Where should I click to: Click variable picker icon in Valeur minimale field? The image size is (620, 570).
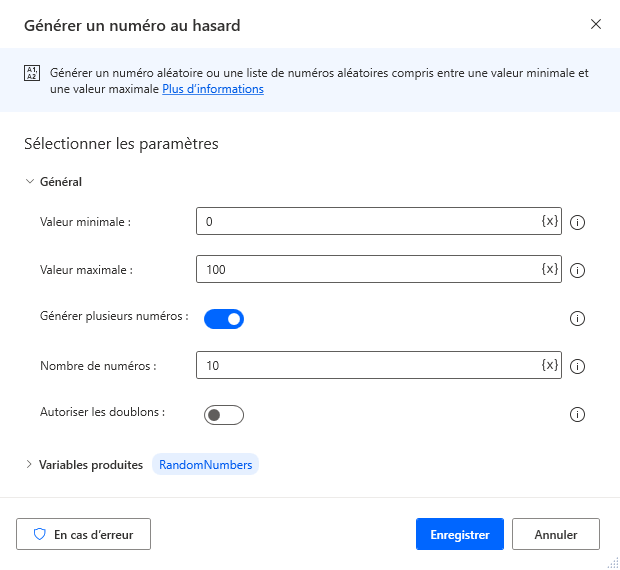(550, 221)
